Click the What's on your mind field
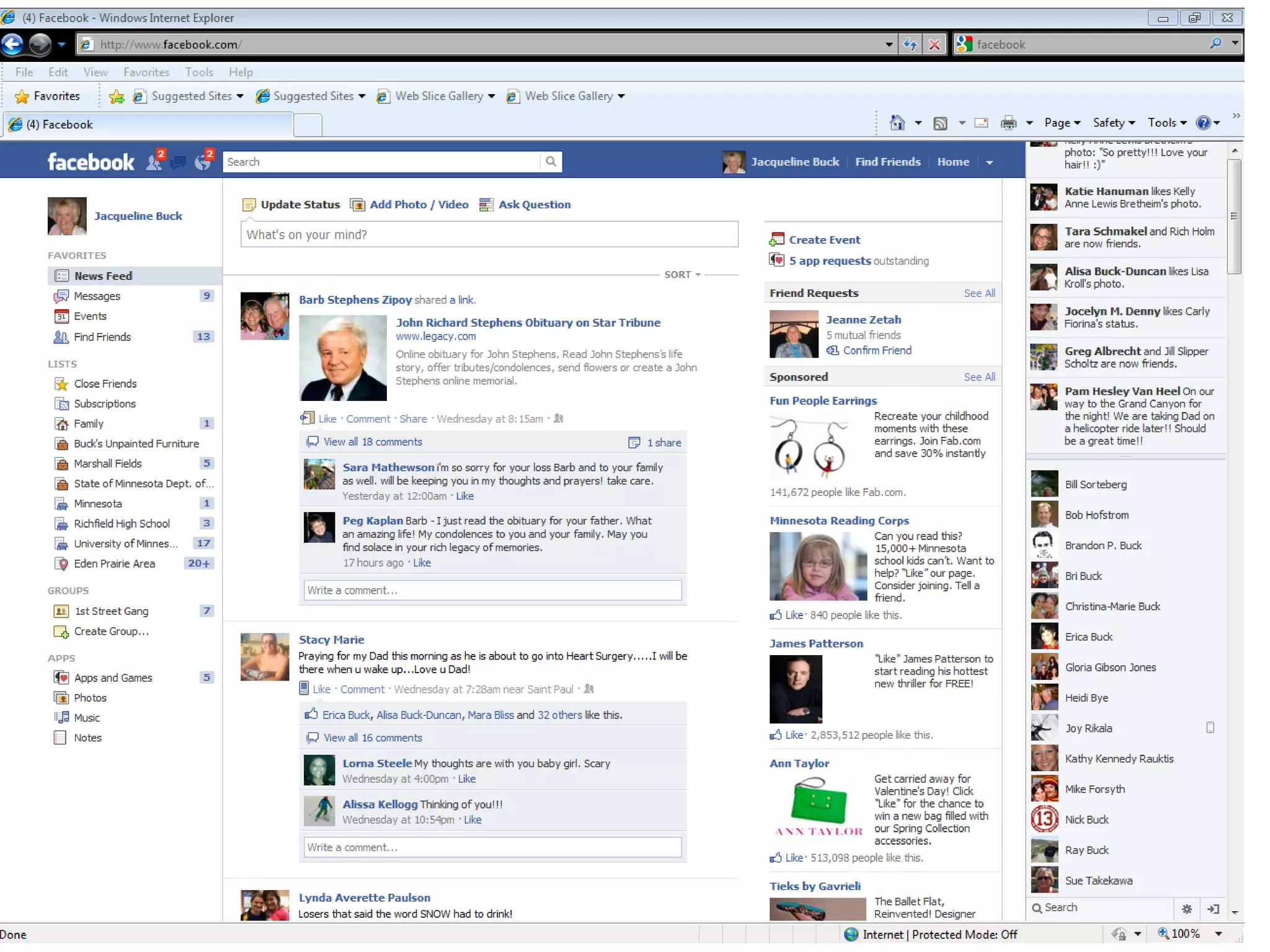1270x952 pixels. coord(489,234)
